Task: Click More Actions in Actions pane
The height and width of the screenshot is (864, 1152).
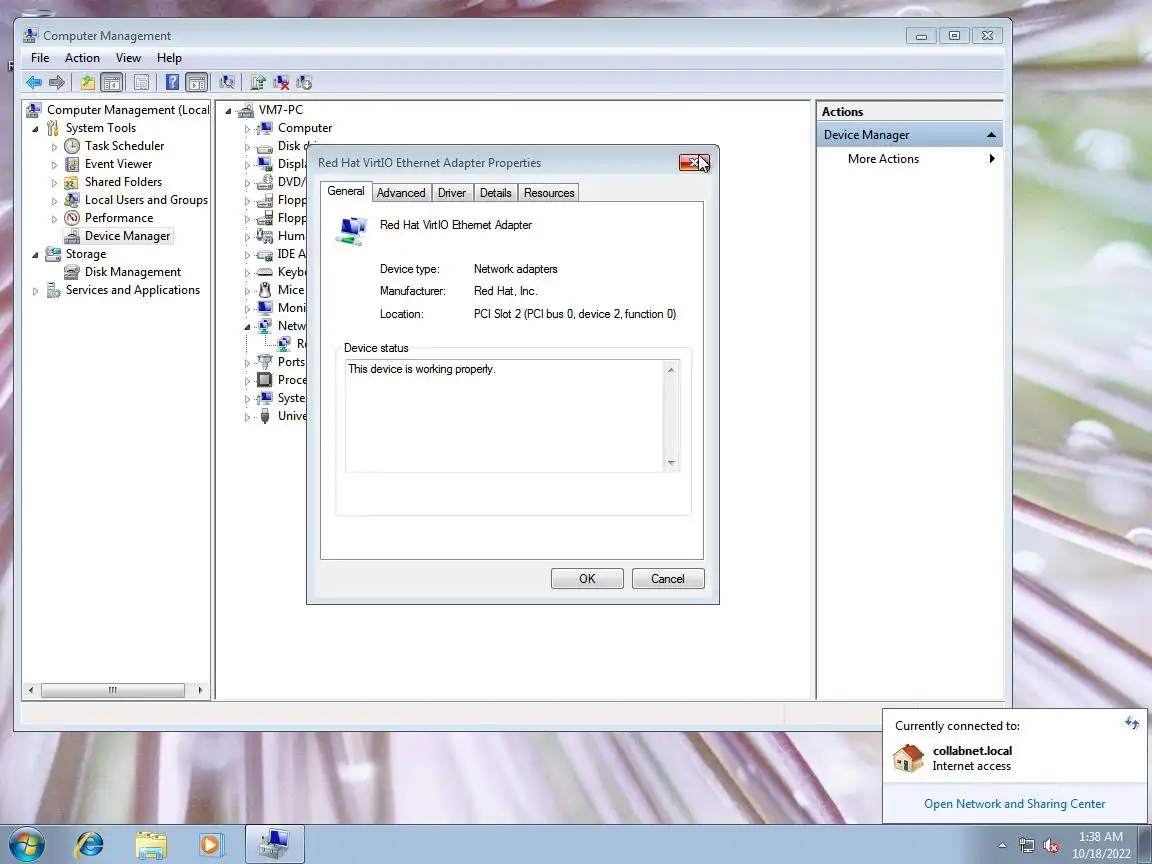Action: [x=883, y=159]
